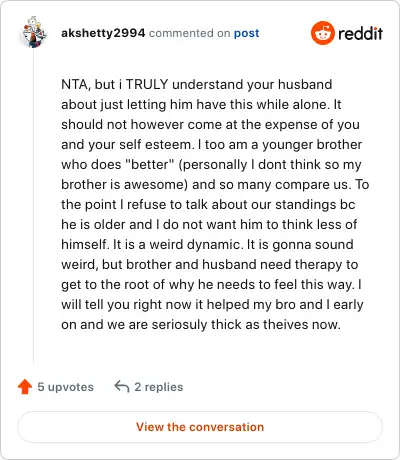Click the Reddit Snoo logo icon
This screenshot has width=400, height=460.
click(x=322, y=33)
